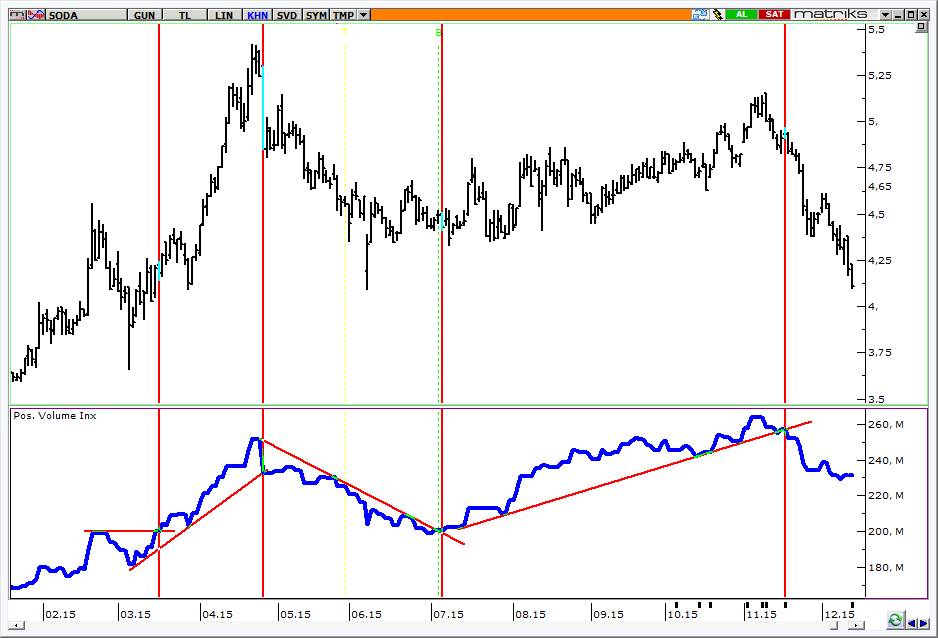
Task: Open the dropdown arrow beside matriks logo
Action: (x=886, y=14)
